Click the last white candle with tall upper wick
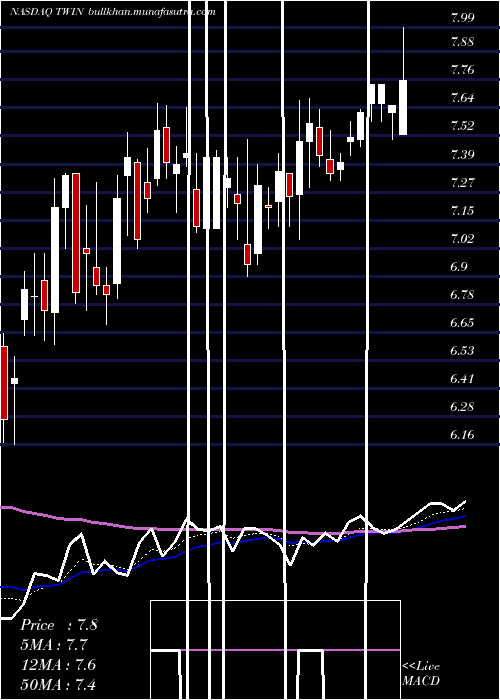The width and height of the screenshot is (500, 700). [x=403, y=107]
